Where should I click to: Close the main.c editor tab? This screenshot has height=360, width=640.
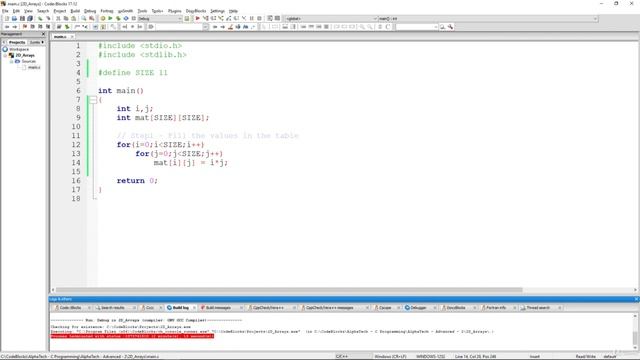point(72,37)
